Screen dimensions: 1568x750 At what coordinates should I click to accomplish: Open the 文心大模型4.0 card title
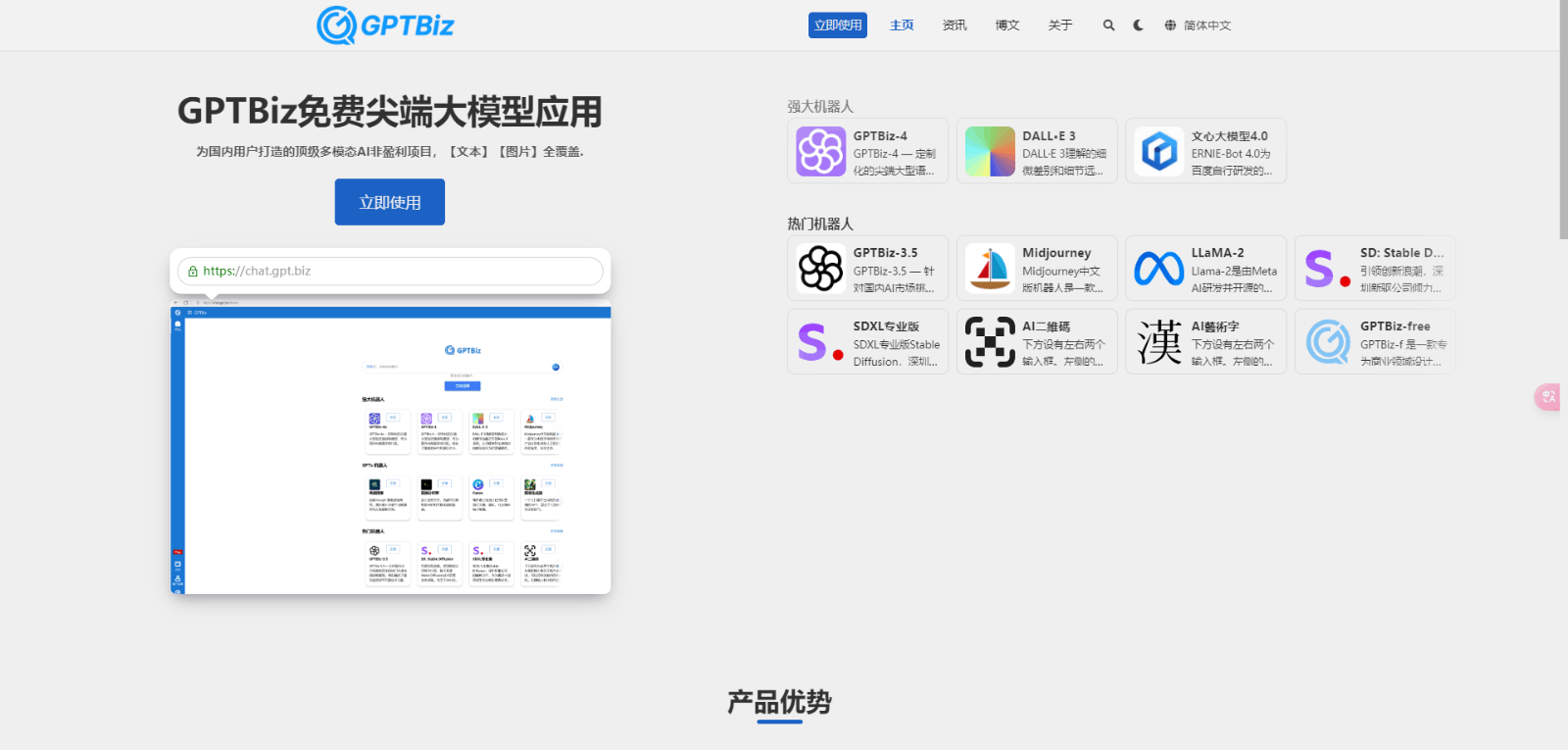click(x=1229, y=136)
